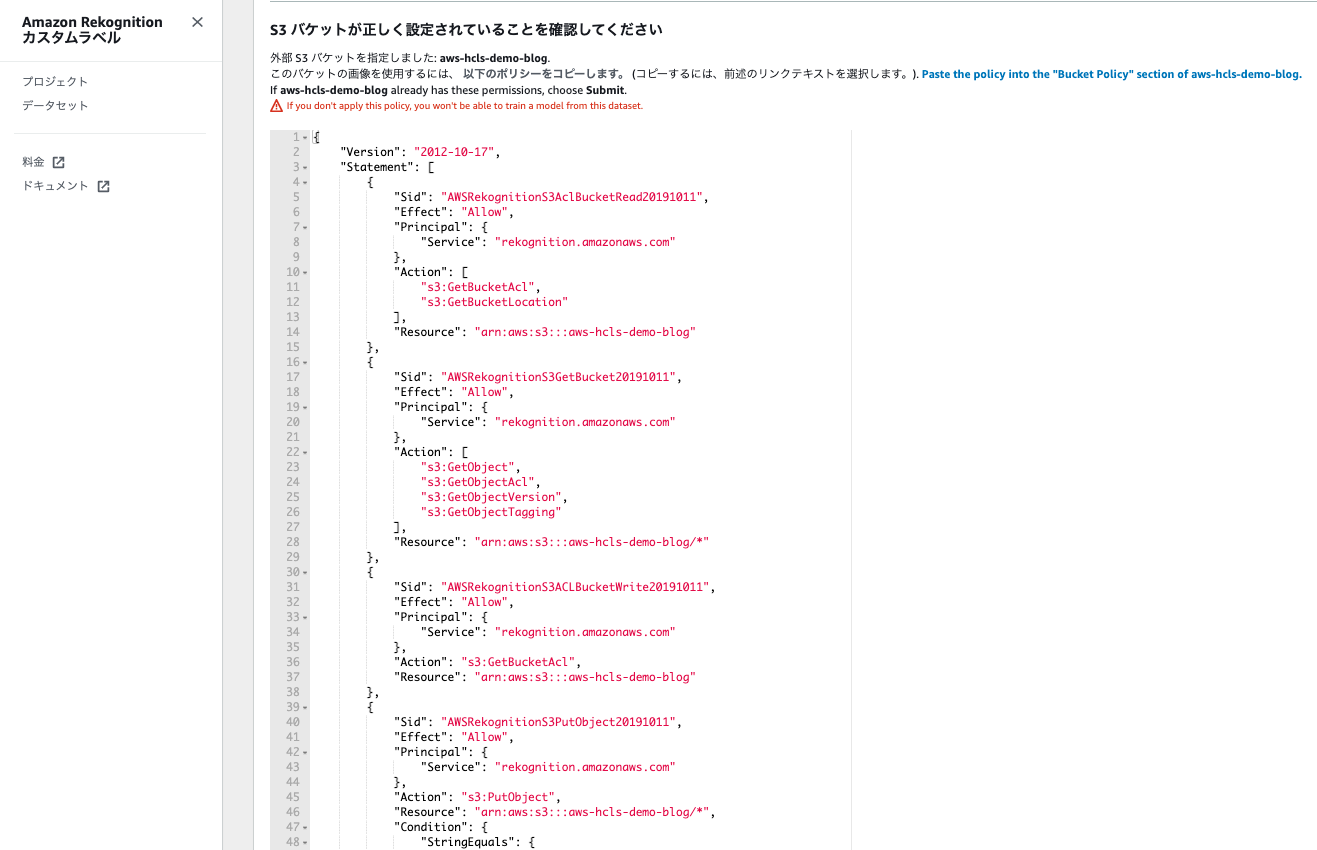The image size is (1317, 850).
Task: Click the "s3:GetObject" action on line 23
Action: pos(468,467)
